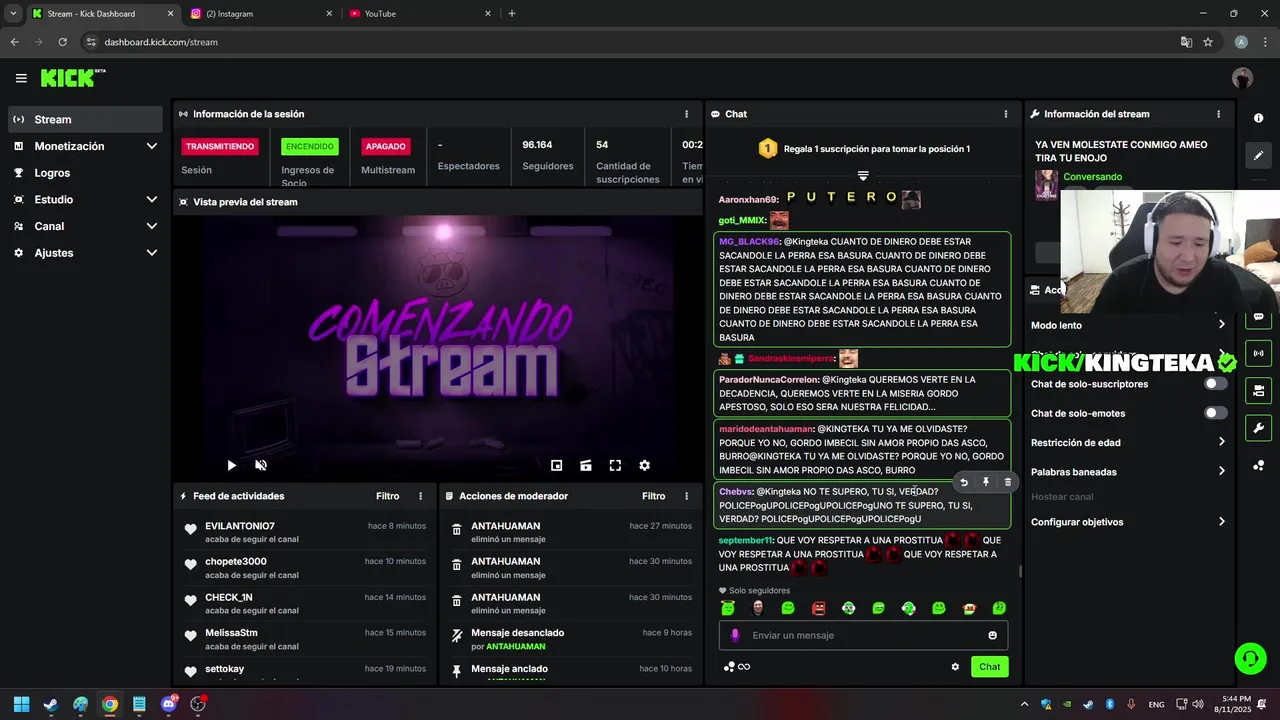Unmute the stream preview audio

pyautogui.click(x=261, y=465)
